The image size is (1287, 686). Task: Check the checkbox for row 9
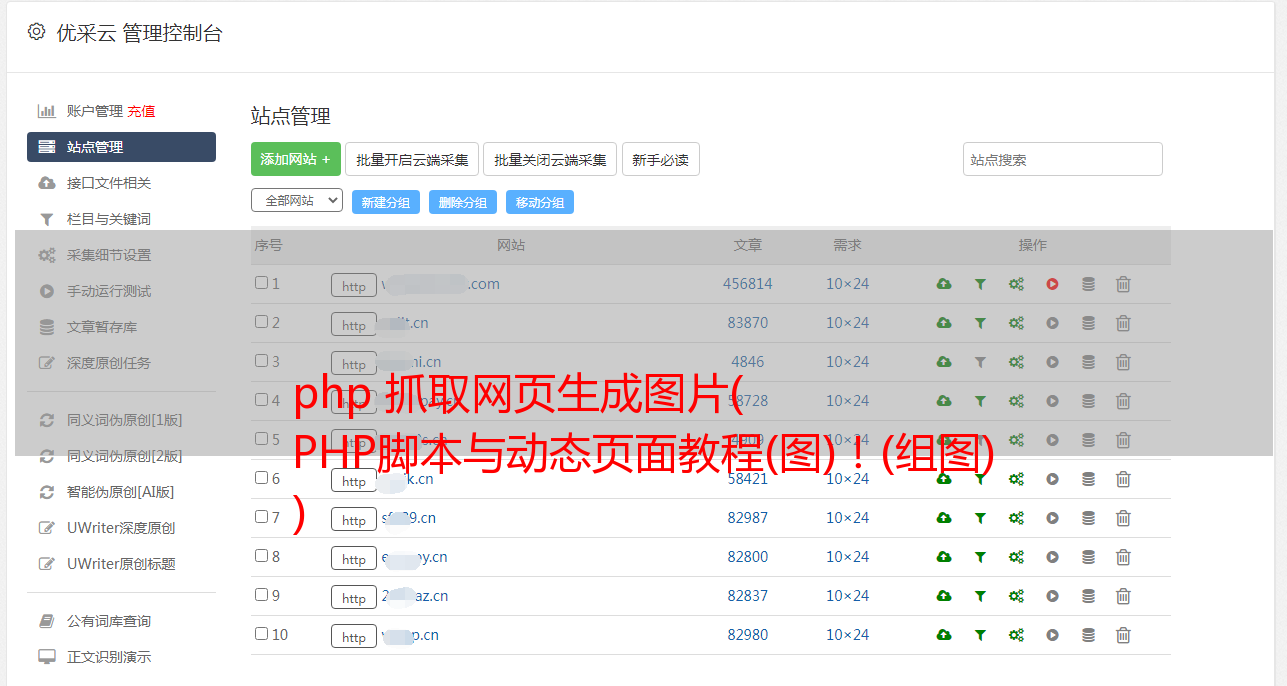tap(261, 595)
